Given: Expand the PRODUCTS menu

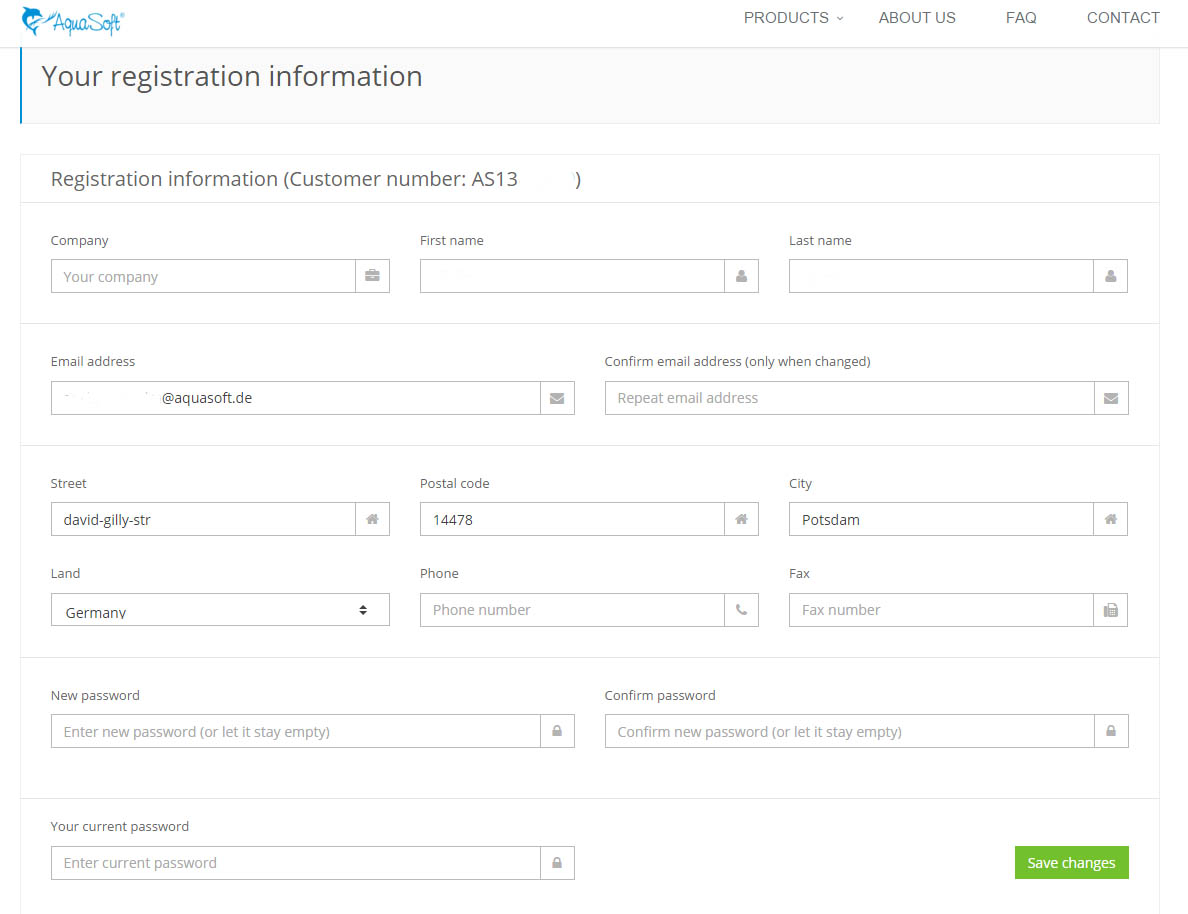Looking at the screenshot, I should pyautogui.click(x=793, y=17).
